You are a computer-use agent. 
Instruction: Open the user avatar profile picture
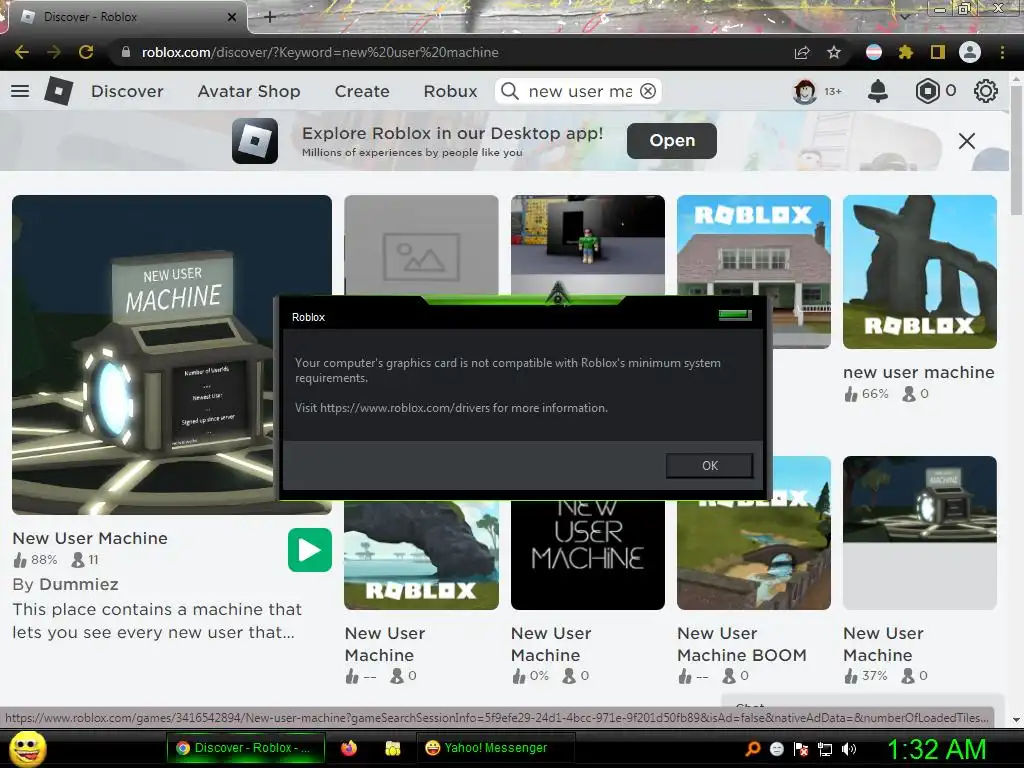pyautogui.click(x=805, y=91)
